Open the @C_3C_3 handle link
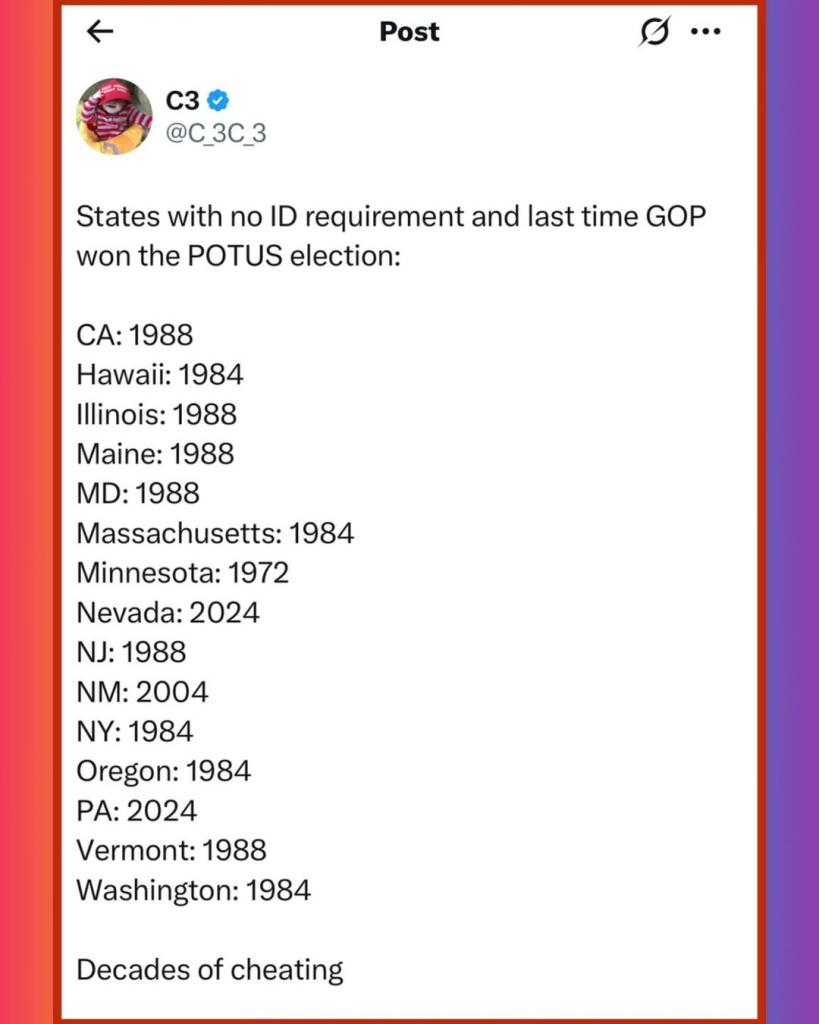The image size is (819, 1024). 215,133
